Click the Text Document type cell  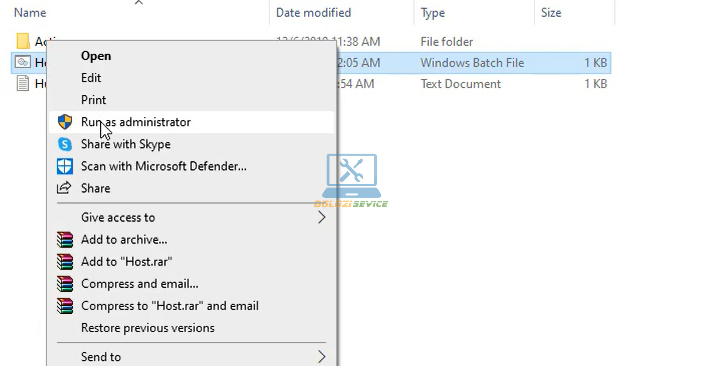460,84
